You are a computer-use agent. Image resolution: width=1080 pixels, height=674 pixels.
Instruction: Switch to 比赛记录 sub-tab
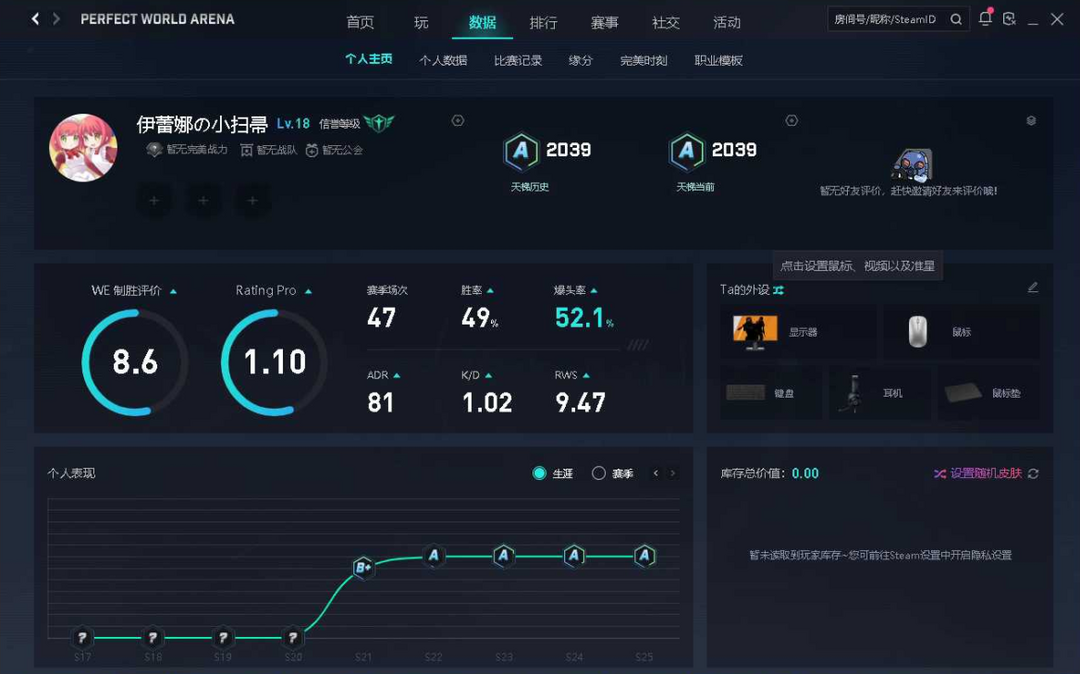[x=518, y=61]
